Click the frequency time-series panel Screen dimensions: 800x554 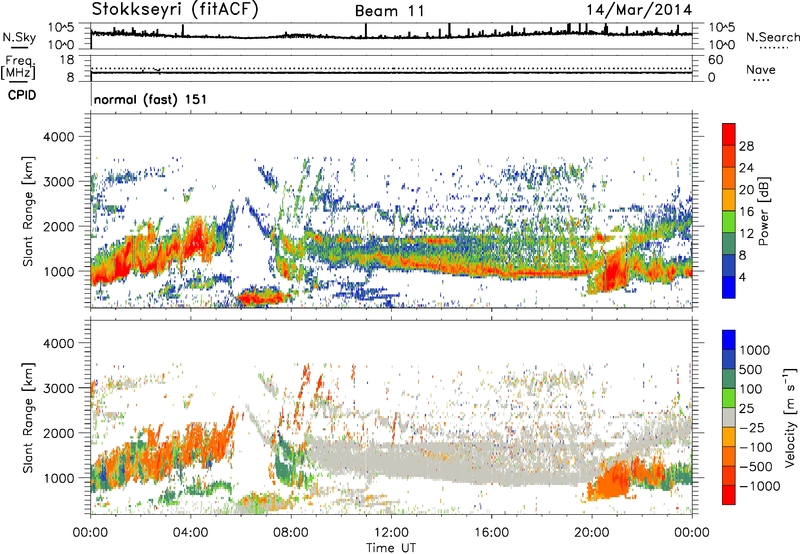tap(391, 68)
